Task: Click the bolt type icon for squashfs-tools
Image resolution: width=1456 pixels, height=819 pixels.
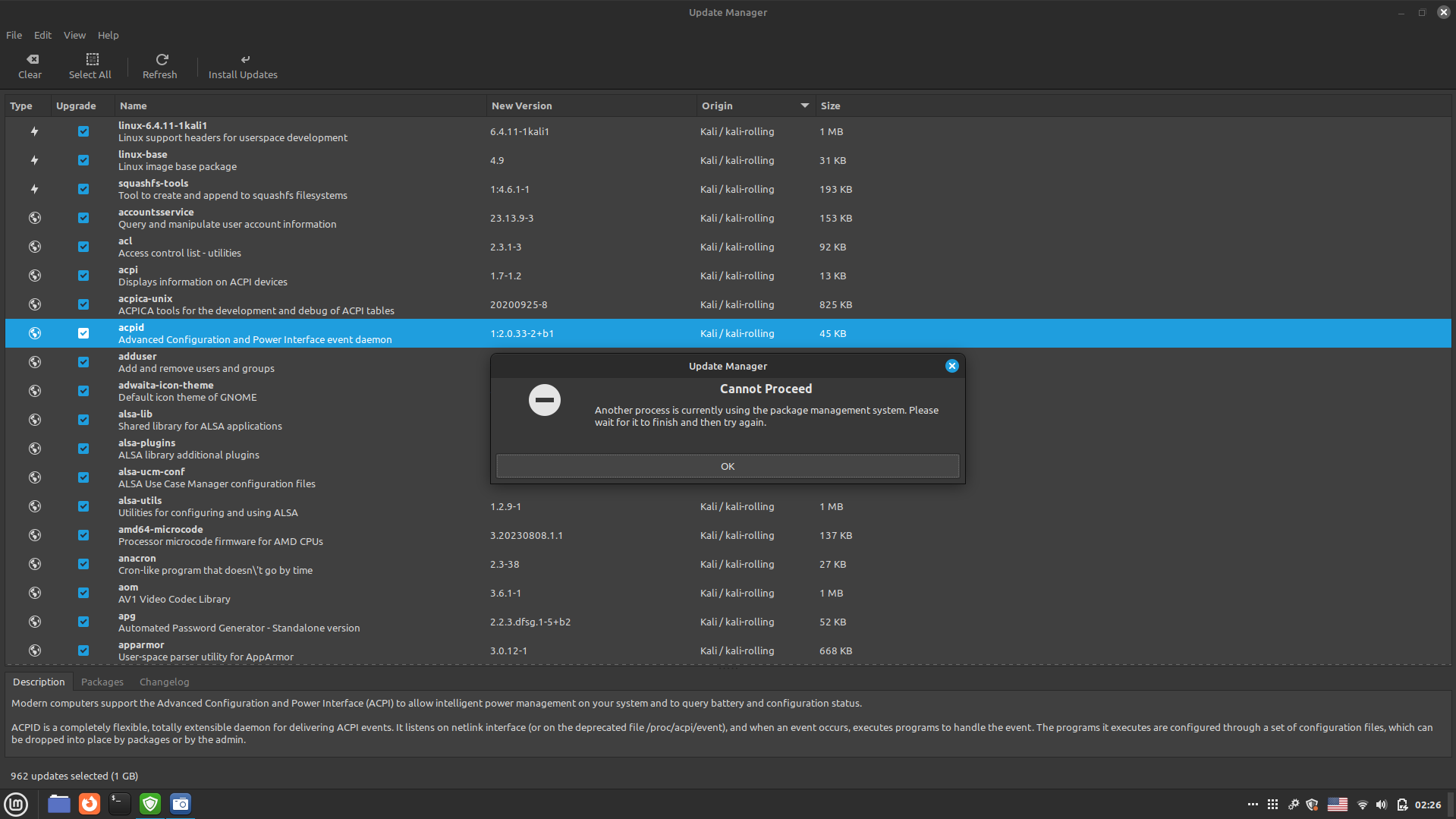Action: coord(35,189)
